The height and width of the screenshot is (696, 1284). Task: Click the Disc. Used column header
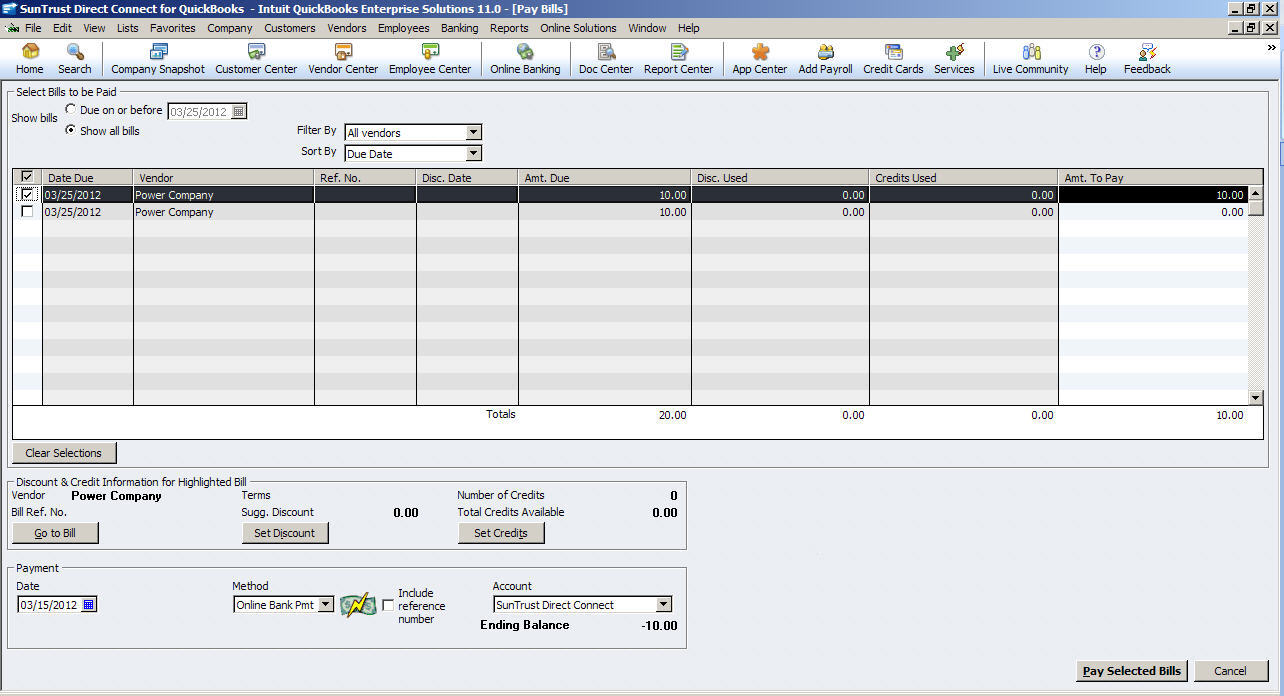pos(780,178)
